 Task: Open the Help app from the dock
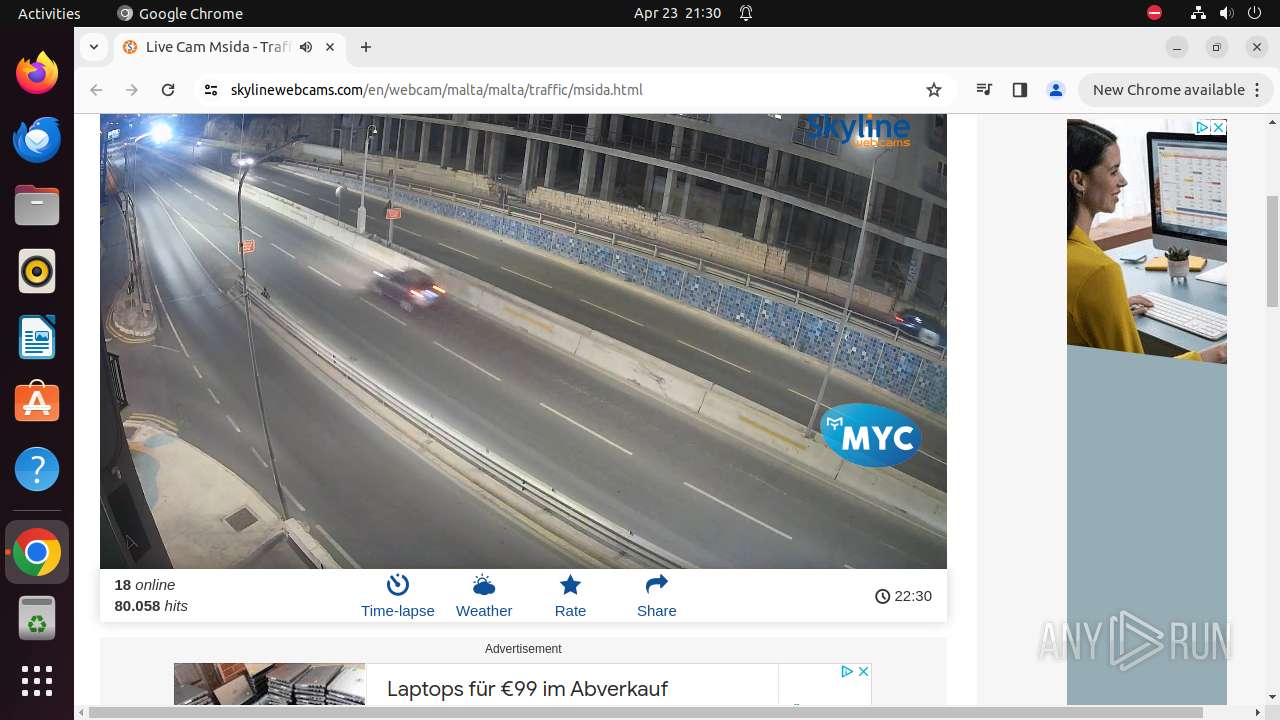(37, 469)
